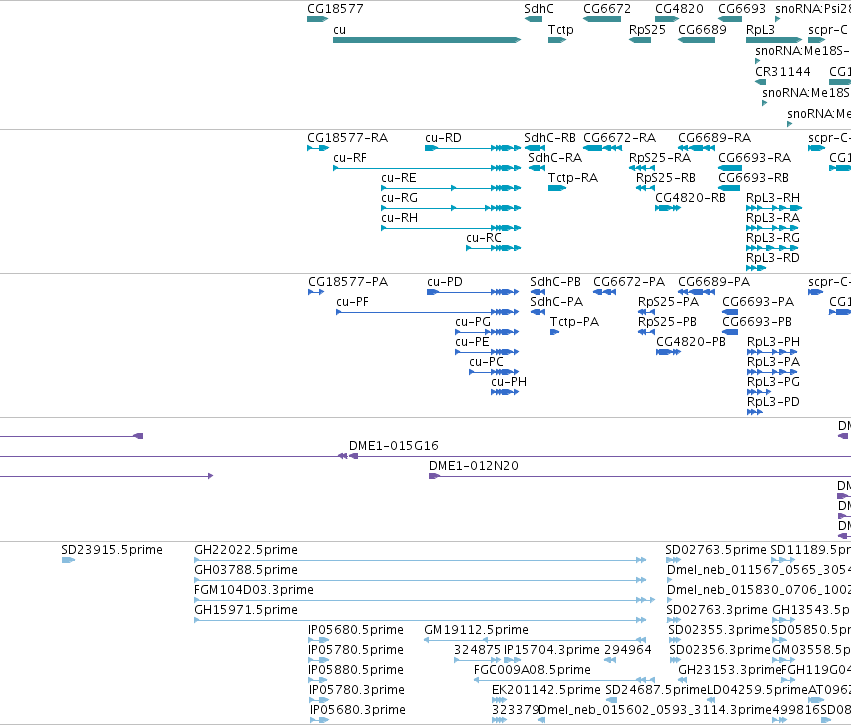This screenshot has width=851, height=725.
Task: Click the CG6689-RA transcript label
Action: pos(714,138)
